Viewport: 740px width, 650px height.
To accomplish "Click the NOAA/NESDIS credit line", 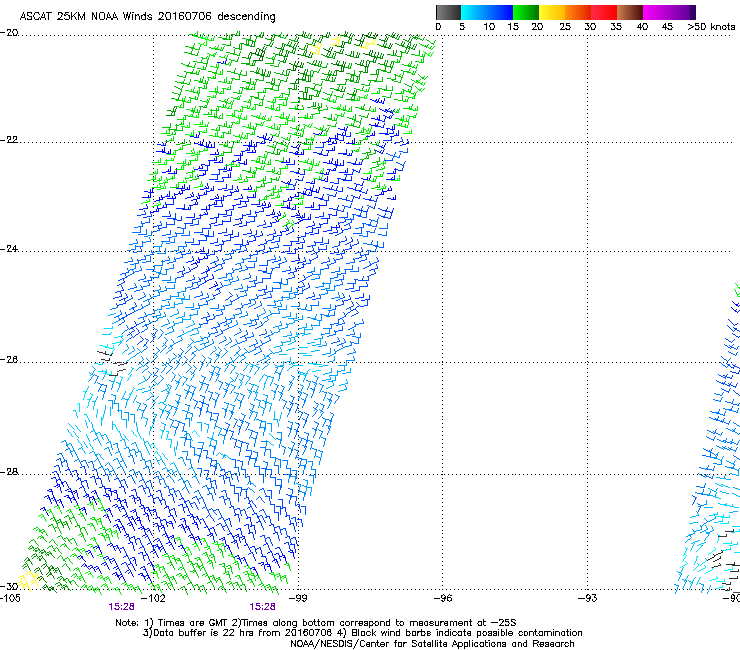I will pos(432,644).
